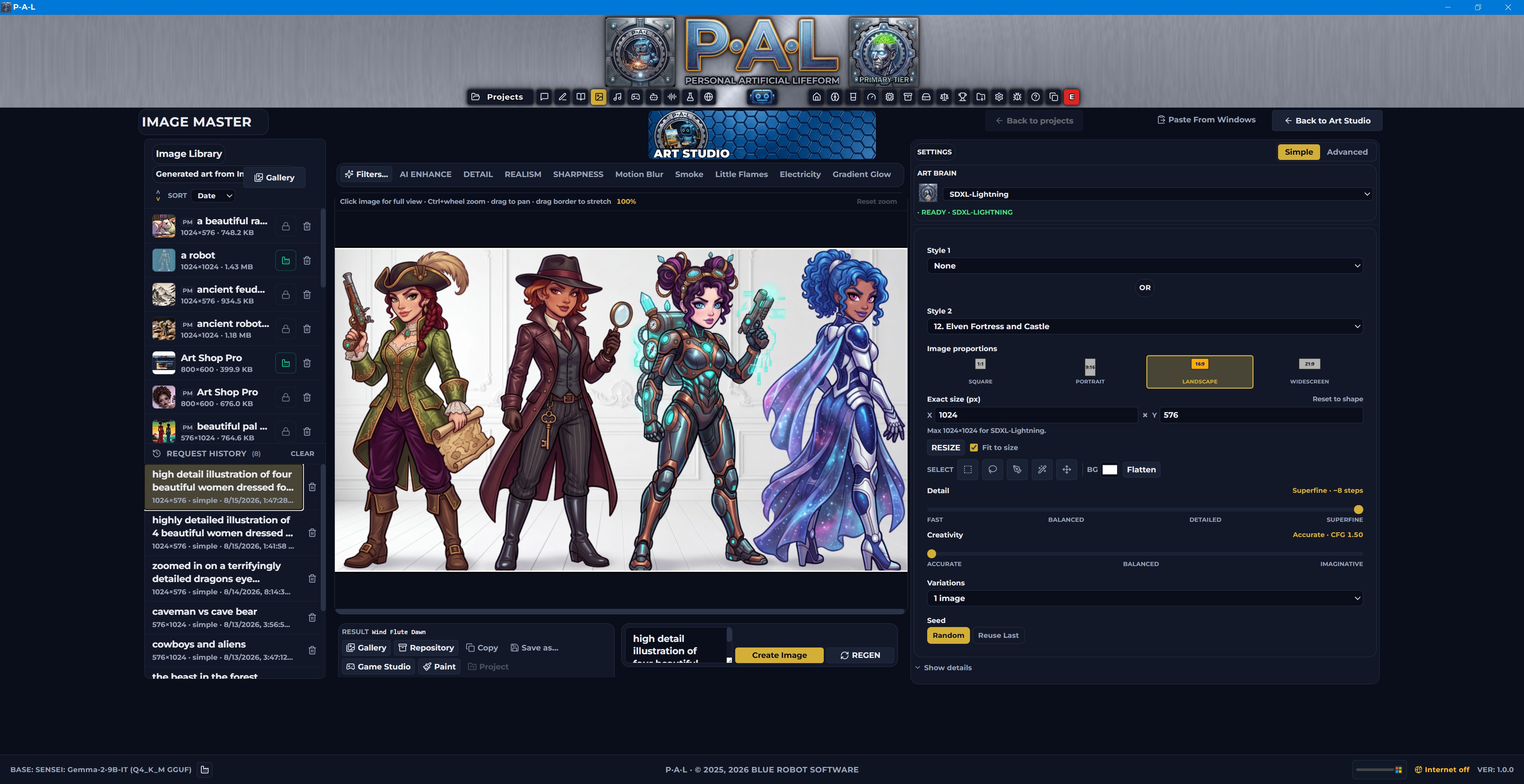Click Back to Art Studio
1524x784 pixels.
point(1327,121)
